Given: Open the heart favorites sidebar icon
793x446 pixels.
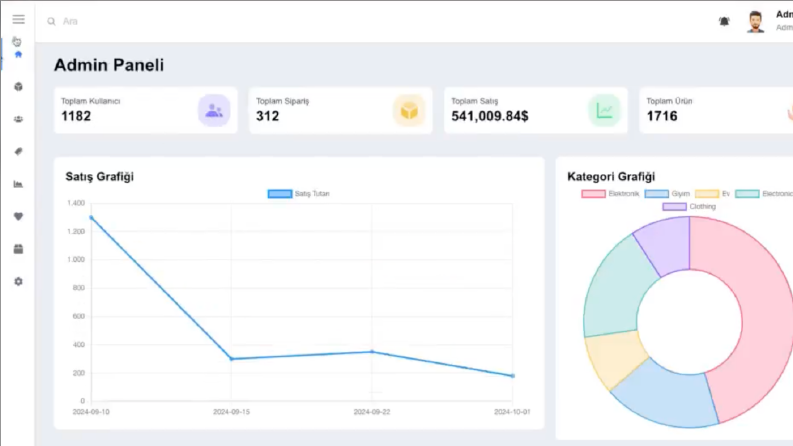Looking at the screenshot, I should point(19,216).
